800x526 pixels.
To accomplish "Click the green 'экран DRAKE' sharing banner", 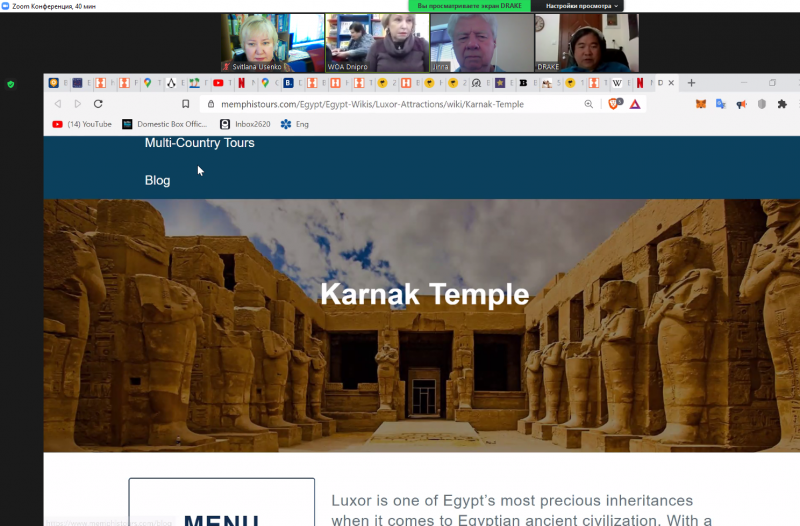I will click(x=469, y=6).
